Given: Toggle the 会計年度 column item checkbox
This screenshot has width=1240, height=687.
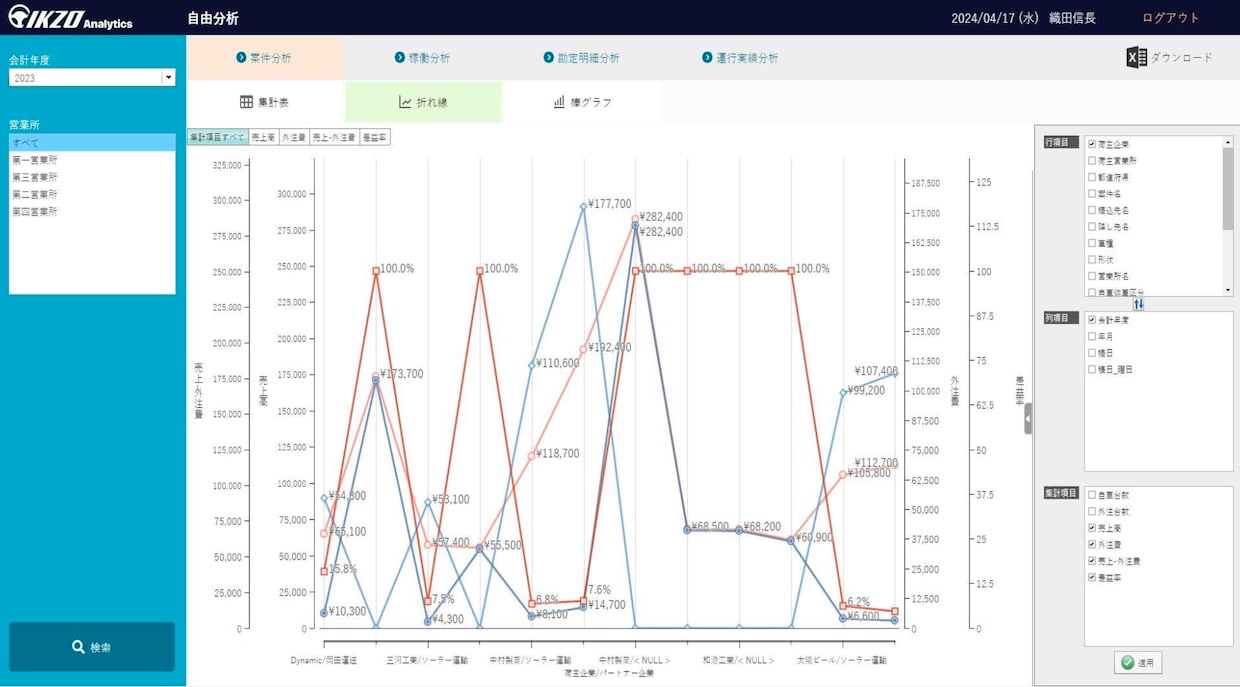Looking at the screenshot, I should (x=1092, y=320).
